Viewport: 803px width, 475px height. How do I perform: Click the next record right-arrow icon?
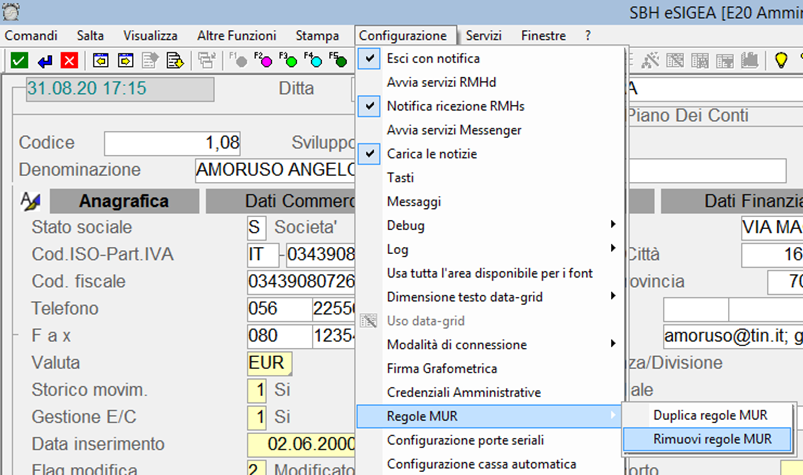pos(126,60)
